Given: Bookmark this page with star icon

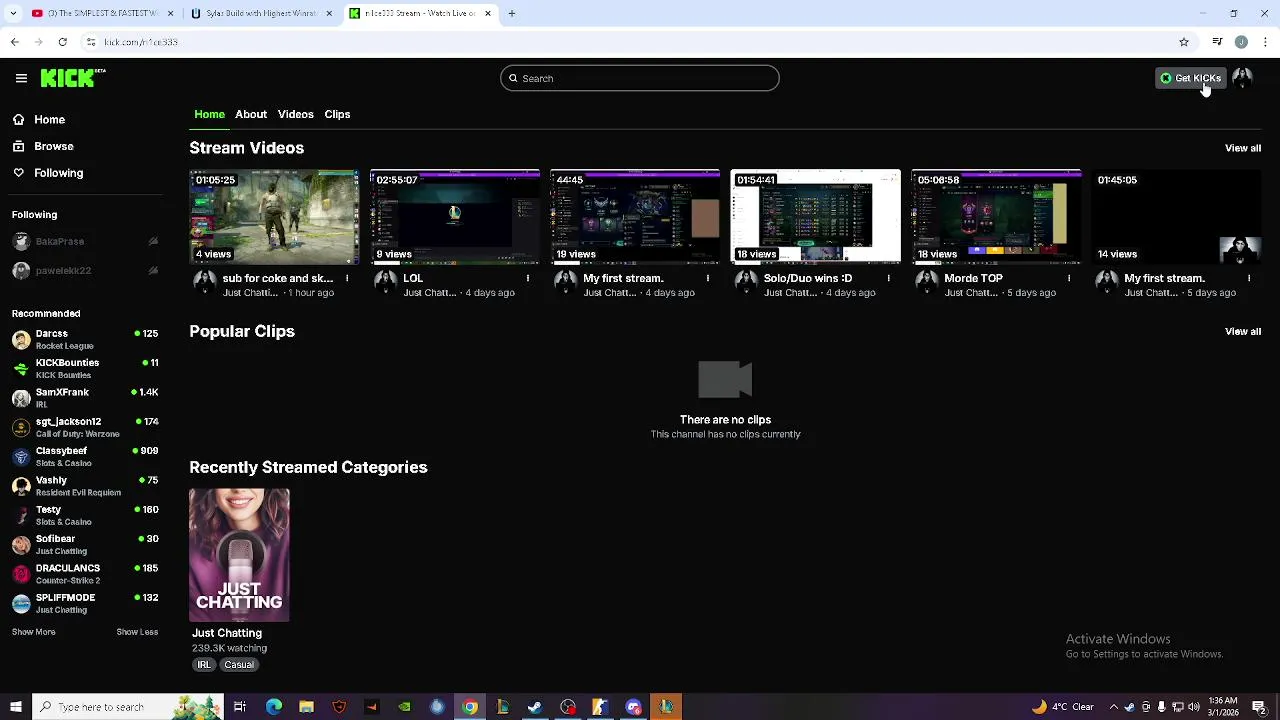Looking at the screenshot, I should point(1184,42).
